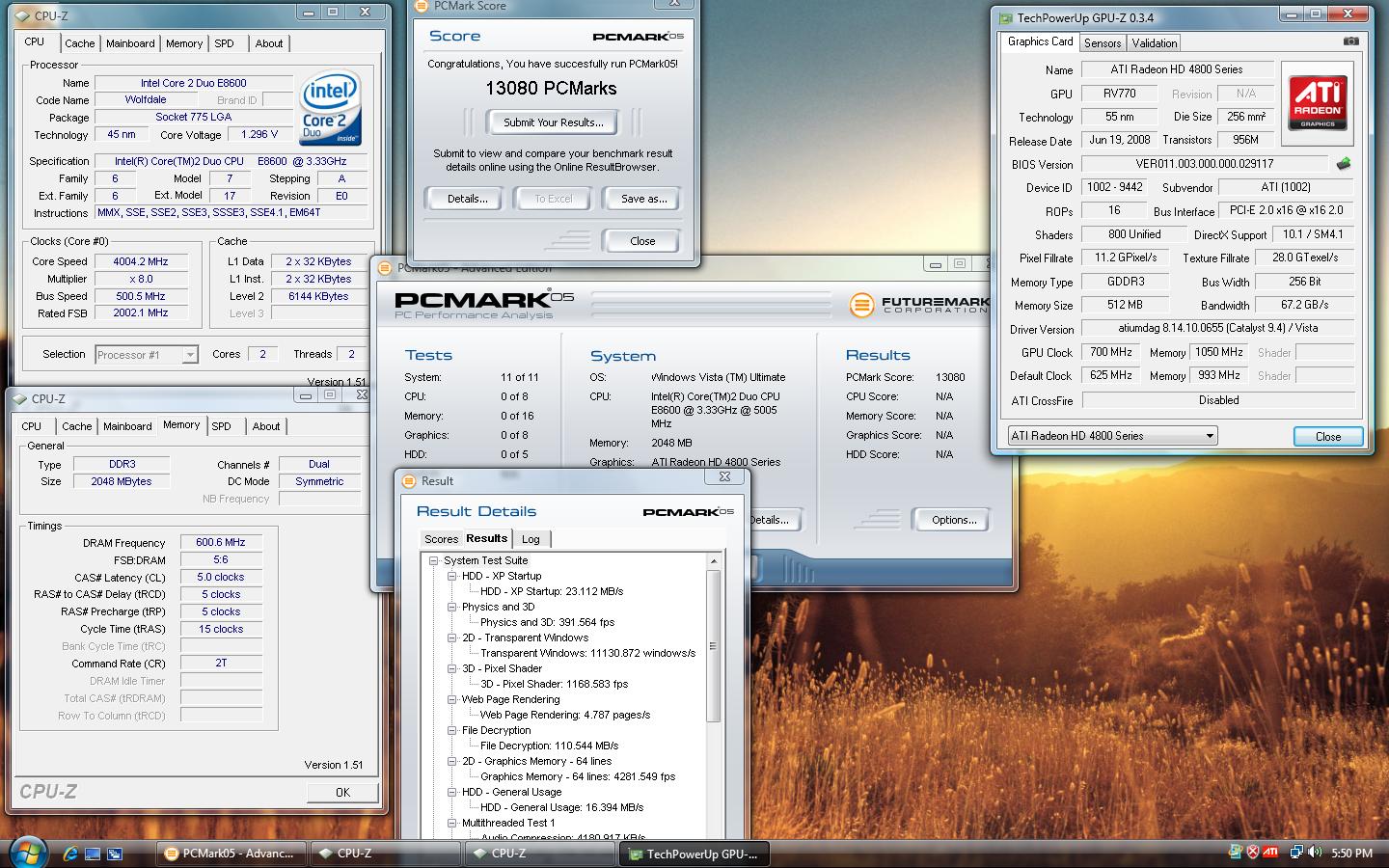Click the Result tree scrollbar thumb

[x=714, y=645]
